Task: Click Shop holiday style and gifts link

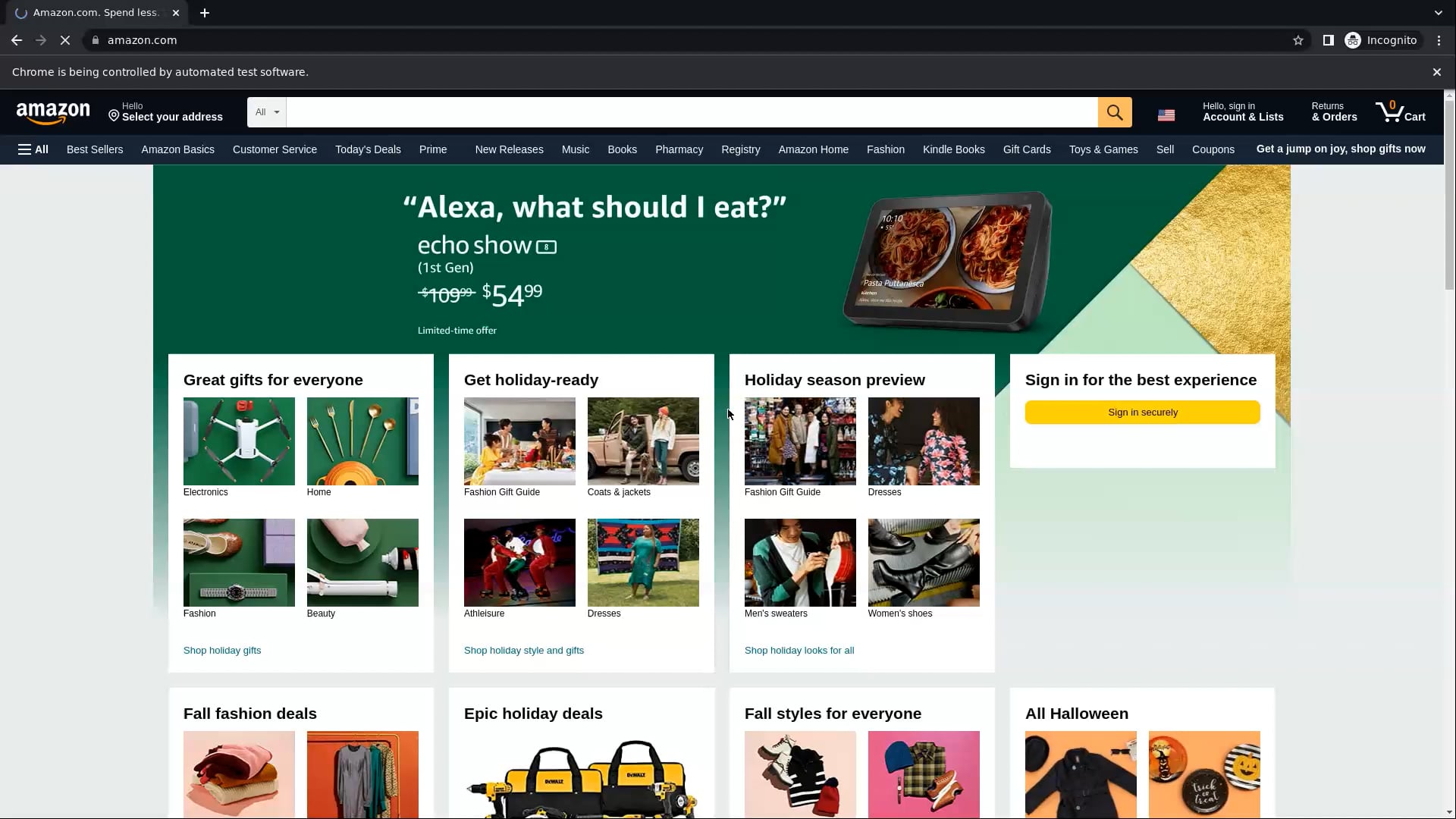Action: 524,651
